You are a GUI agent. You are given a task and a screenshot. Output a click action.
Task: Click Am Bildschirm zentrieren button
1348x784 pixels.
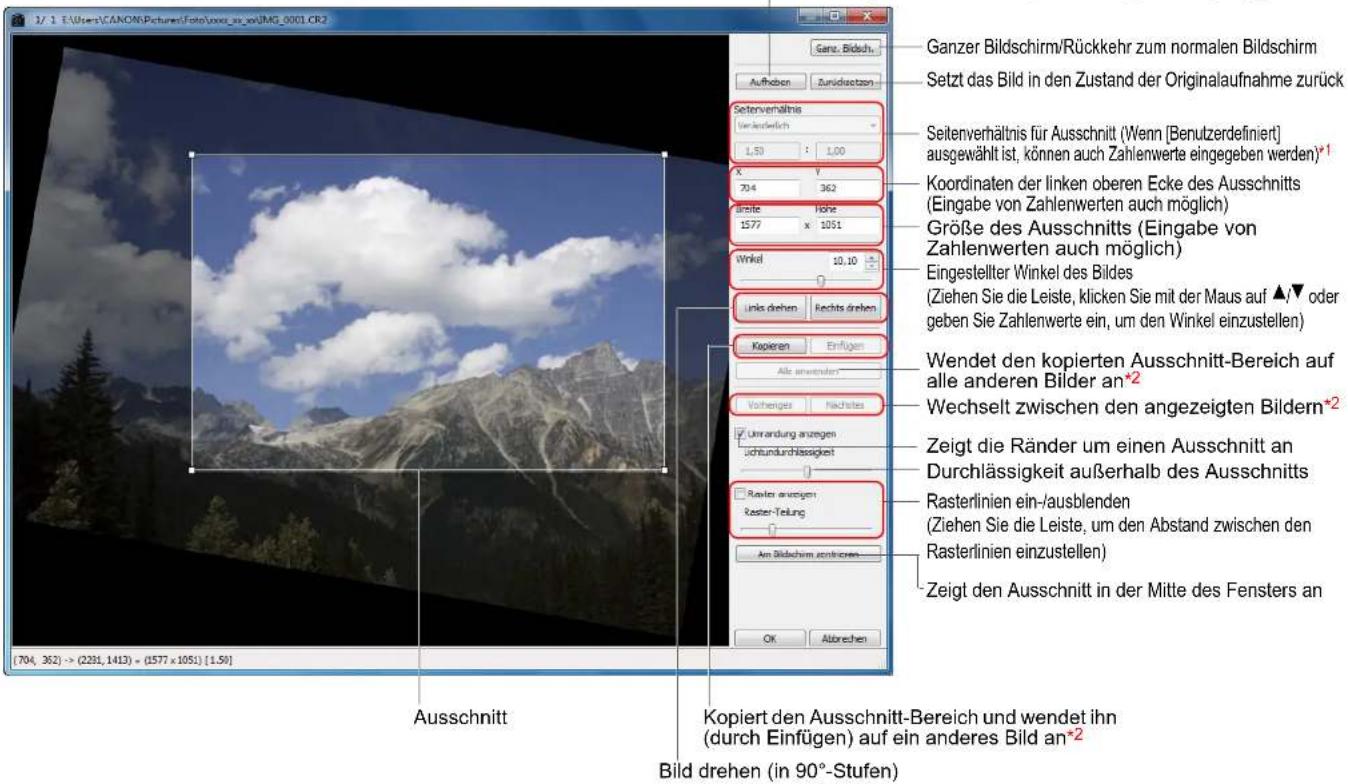(x=808, y=554)
